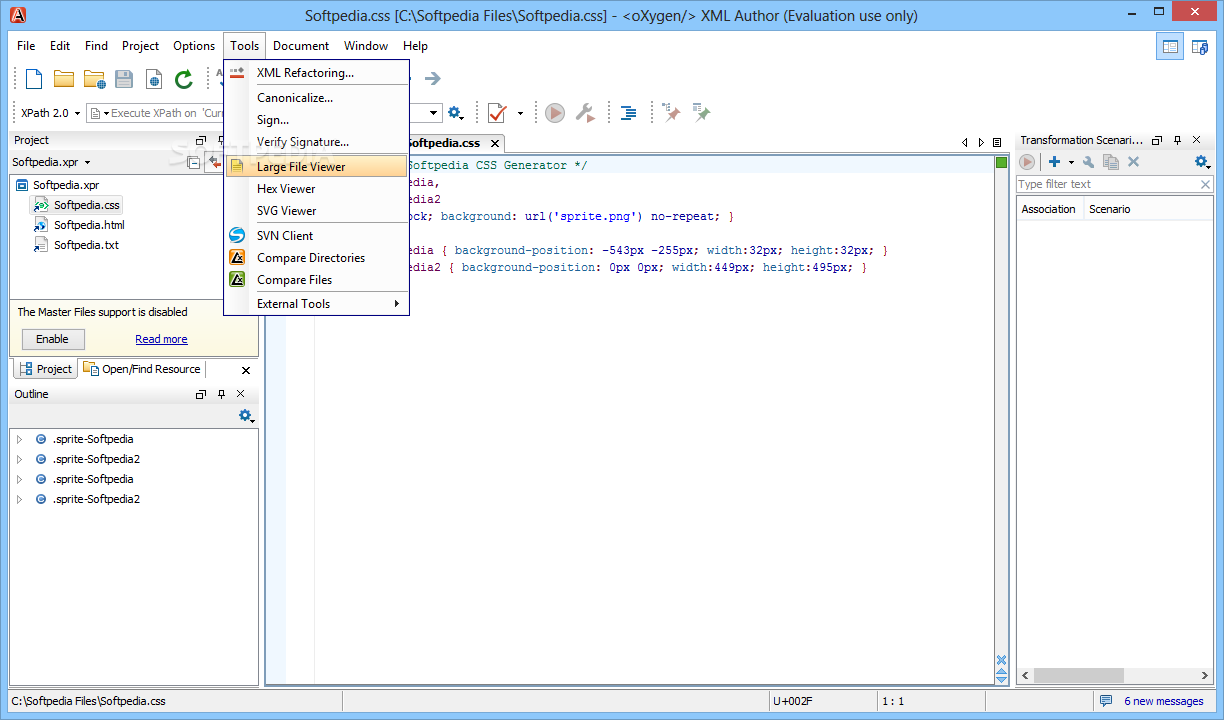This screenshot has width=1224, height=720.
Task: Click the red pushpin toolbar icon
Action: click(672, 113)
